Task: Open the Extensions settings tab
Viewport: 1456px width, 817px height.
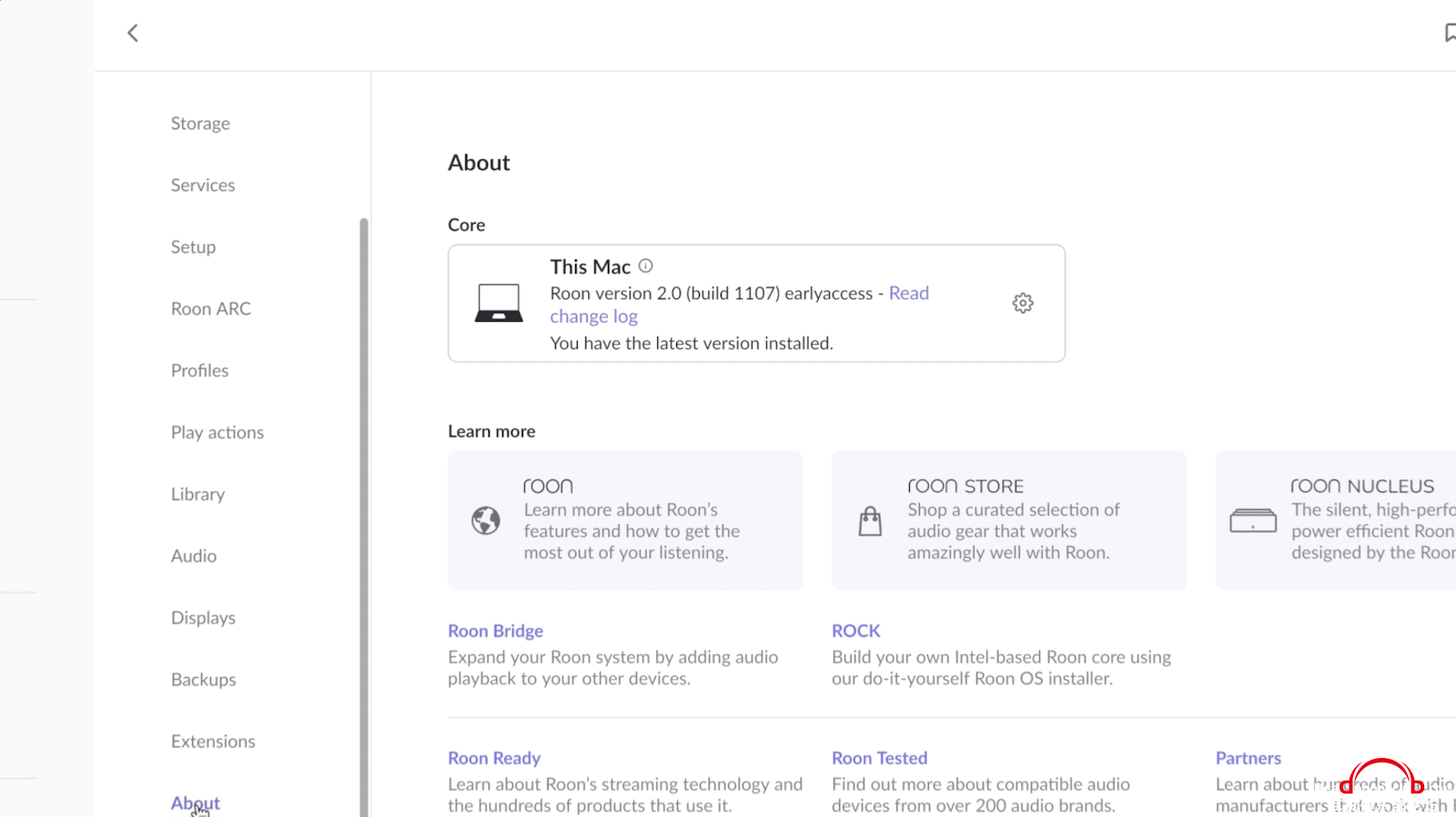Action: (213, 742)
